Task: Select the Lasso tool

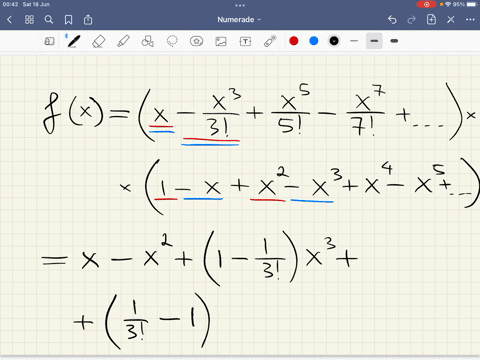Action: [172, 41]
